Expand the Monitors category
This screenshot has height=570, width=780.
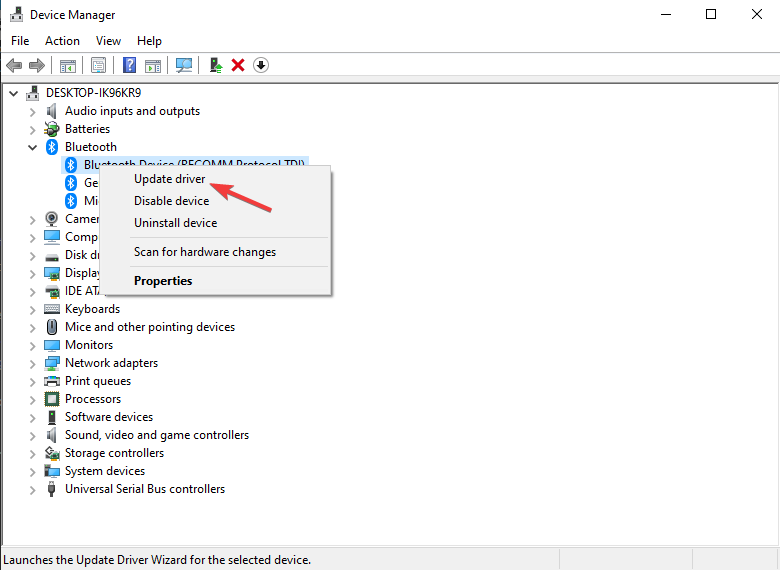click(32, 346)
